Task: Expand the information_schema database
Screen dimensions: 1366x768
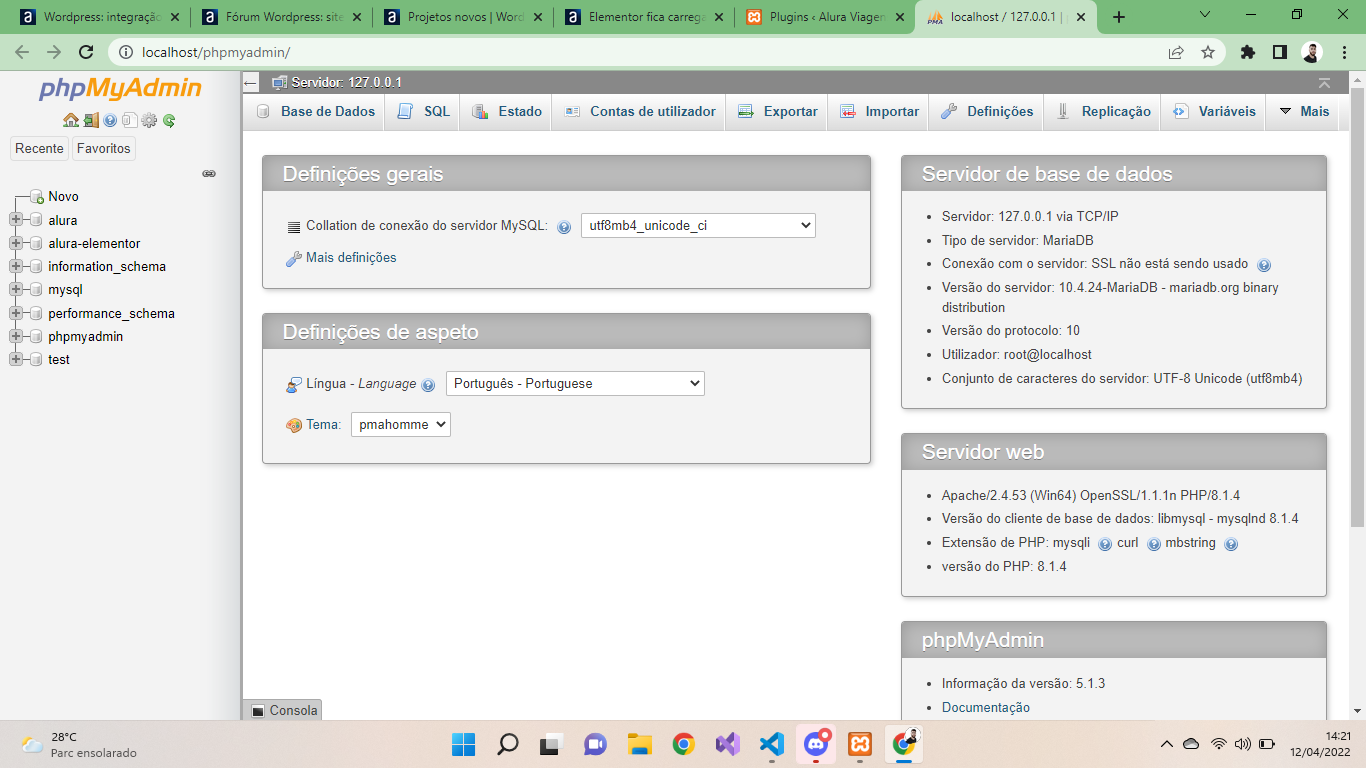Action: pos(16,266)
